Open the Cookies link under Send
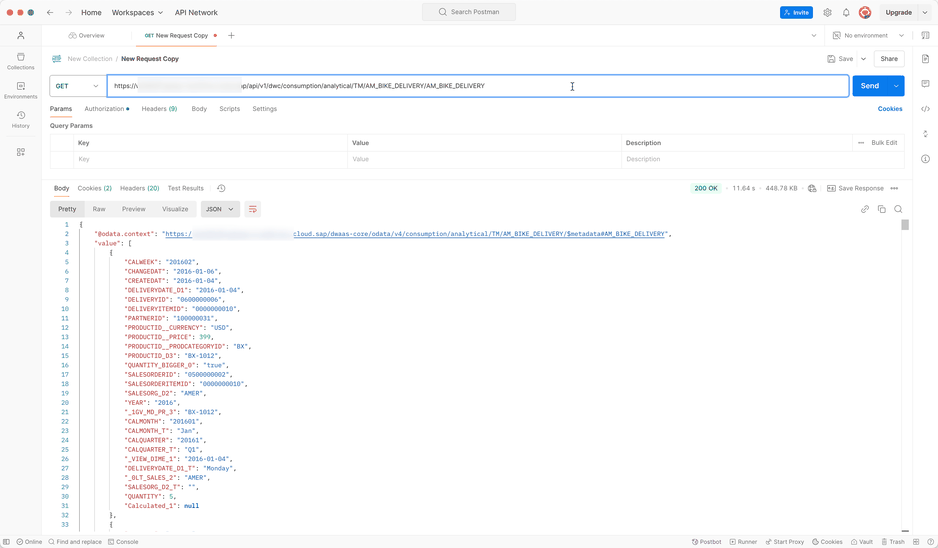938x548 pixels. (x=890, y=109)
